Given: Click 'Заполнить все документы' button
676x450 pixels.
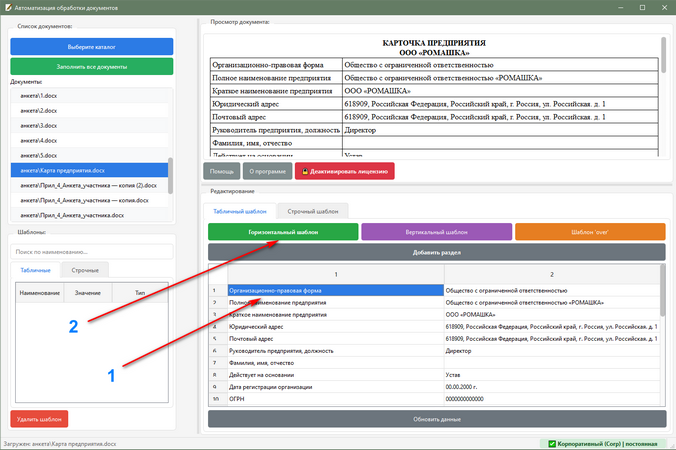Looking at the screenshot, I should 92,66.
